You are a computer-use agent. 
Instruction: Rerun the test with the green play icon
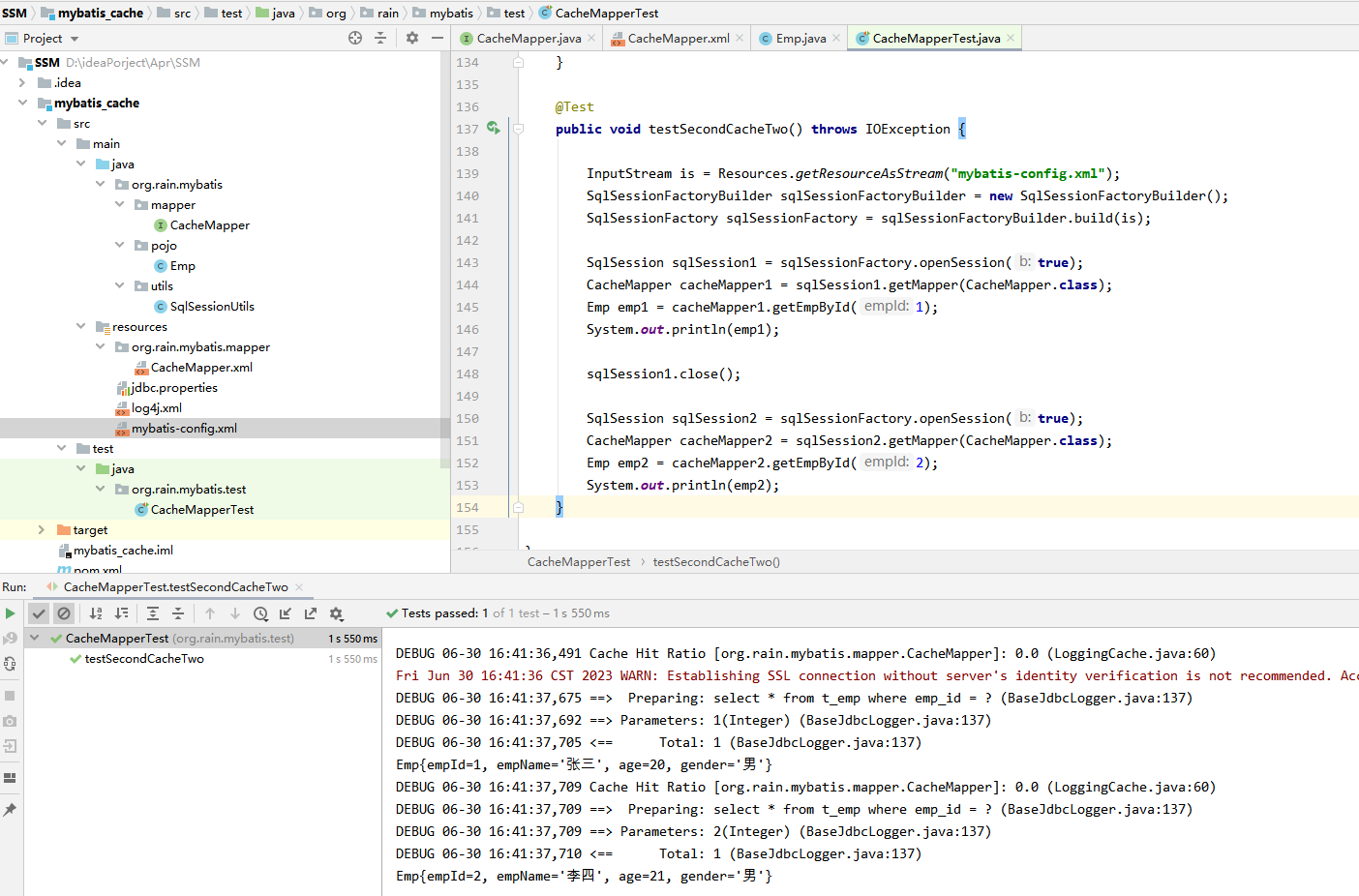(x=10, y=613)
